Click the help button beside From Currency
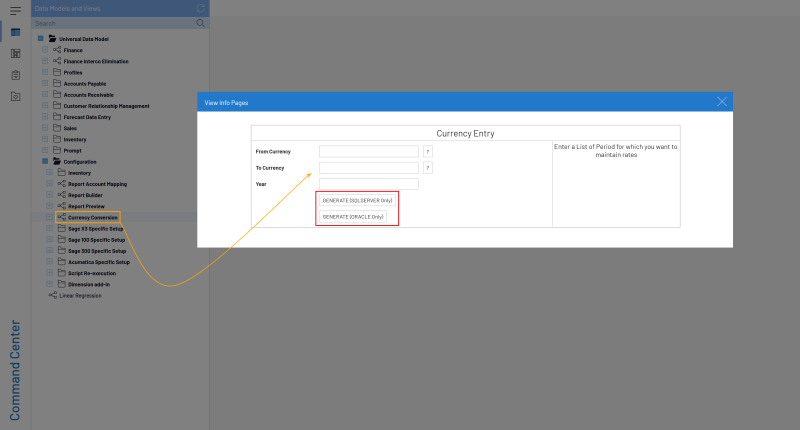Viewport: 800px width, 430px height. click(x=428, y=151)
